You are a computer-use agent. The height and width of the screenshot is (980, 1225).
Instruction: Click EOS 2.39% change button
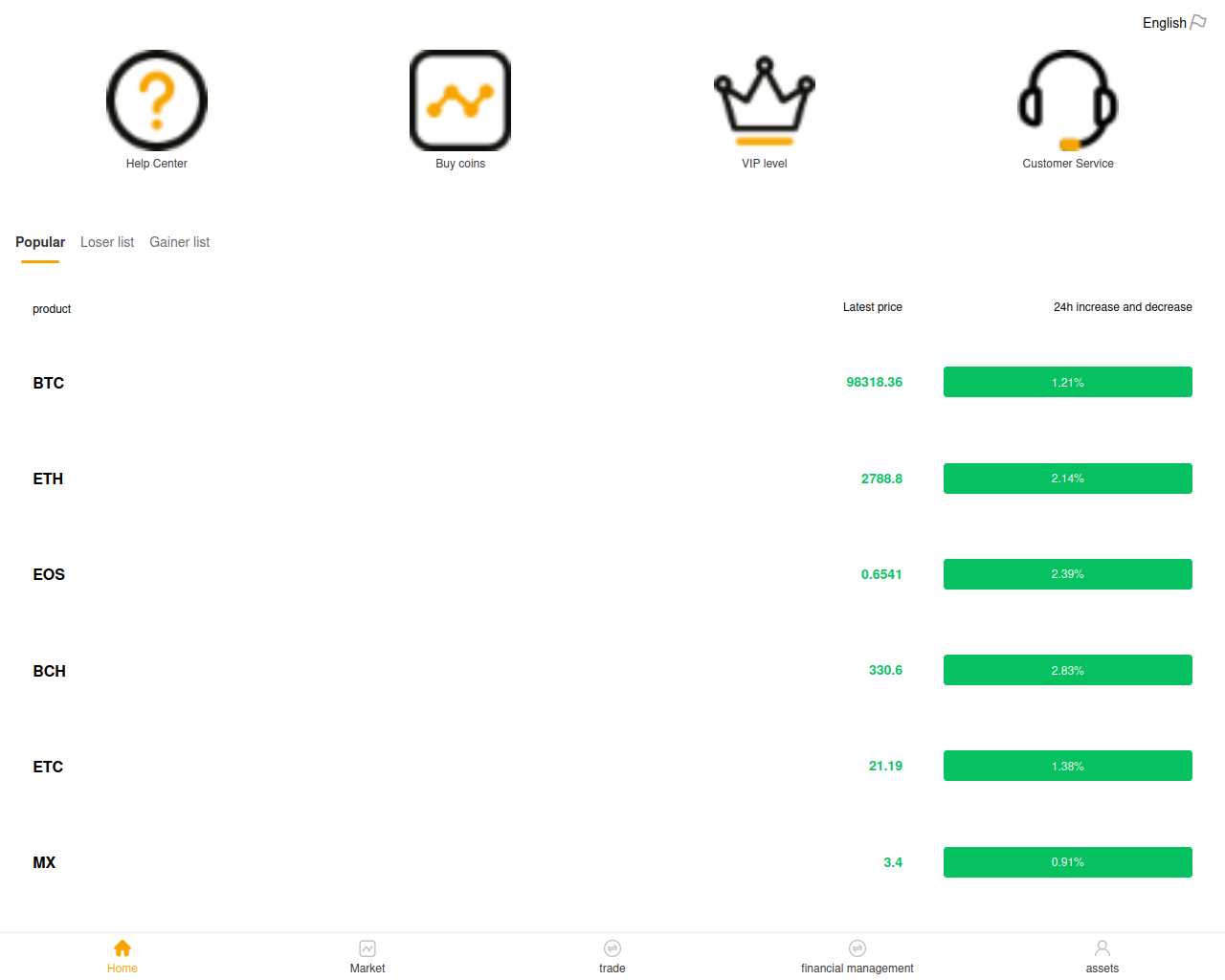tap(1068, 574)
